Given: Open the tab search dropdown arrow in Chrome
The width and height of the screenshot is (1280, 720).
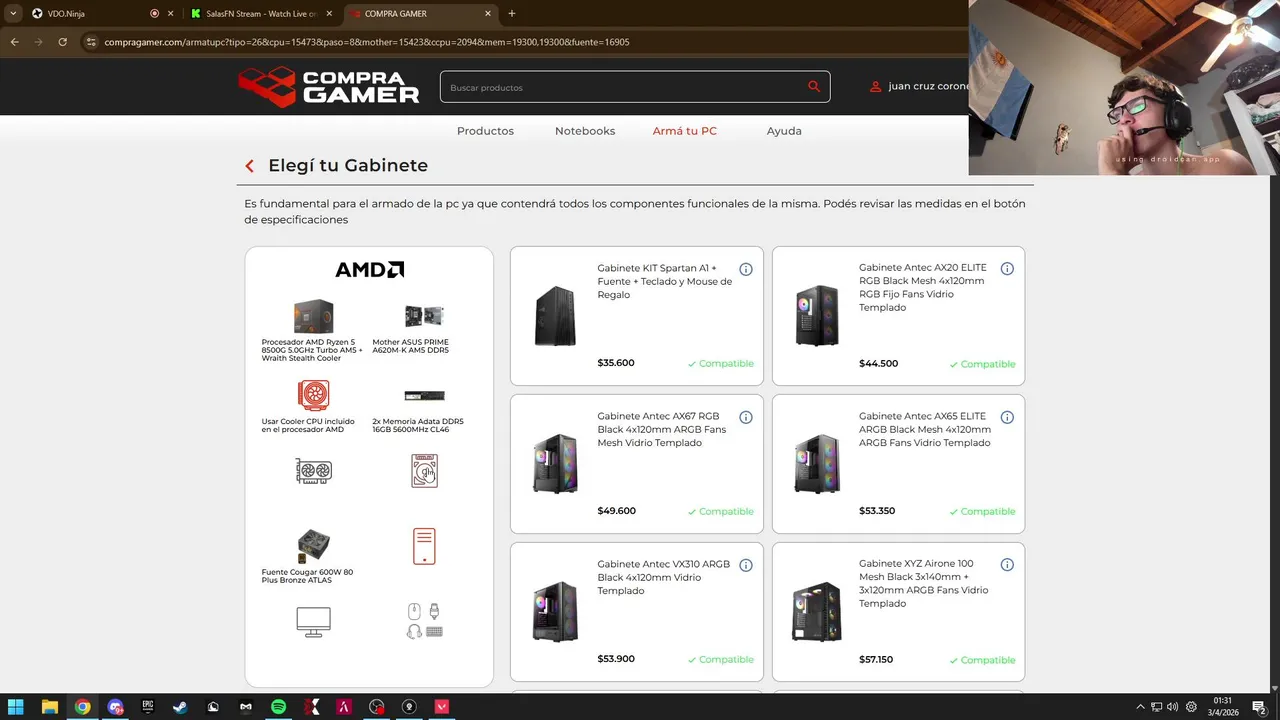Looking at the screenshot, I should coord(13,14).
